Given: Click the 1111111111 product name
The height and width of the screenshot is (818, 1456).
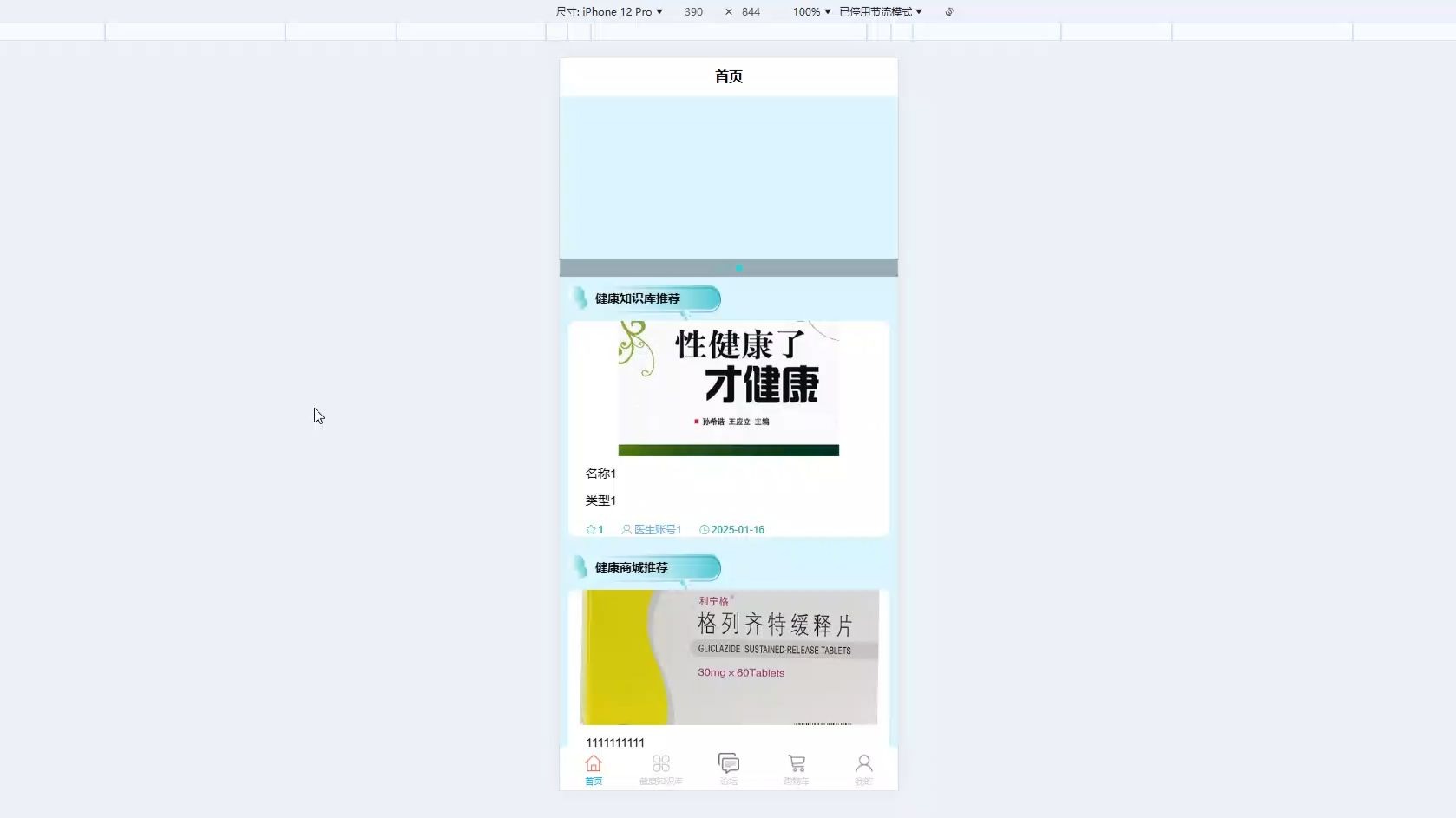Looking at the screenshot, I should tap(615, 743).
